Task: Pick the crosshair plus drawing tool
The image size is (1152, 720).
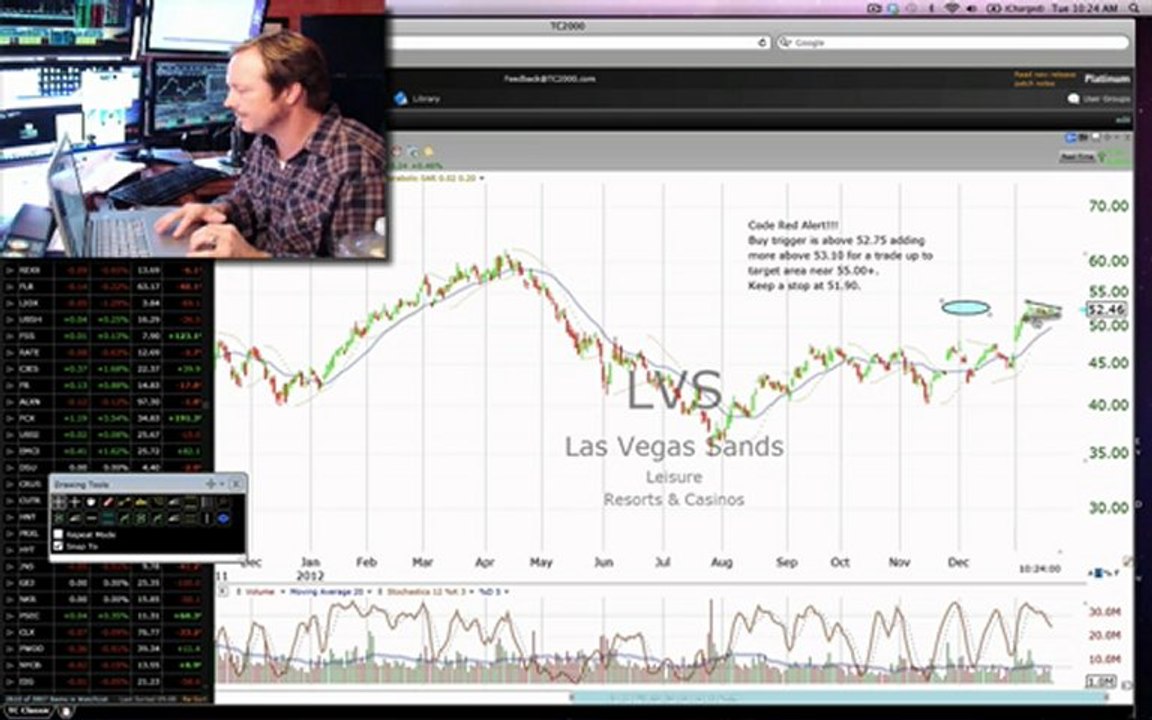Action: point(74,503)
